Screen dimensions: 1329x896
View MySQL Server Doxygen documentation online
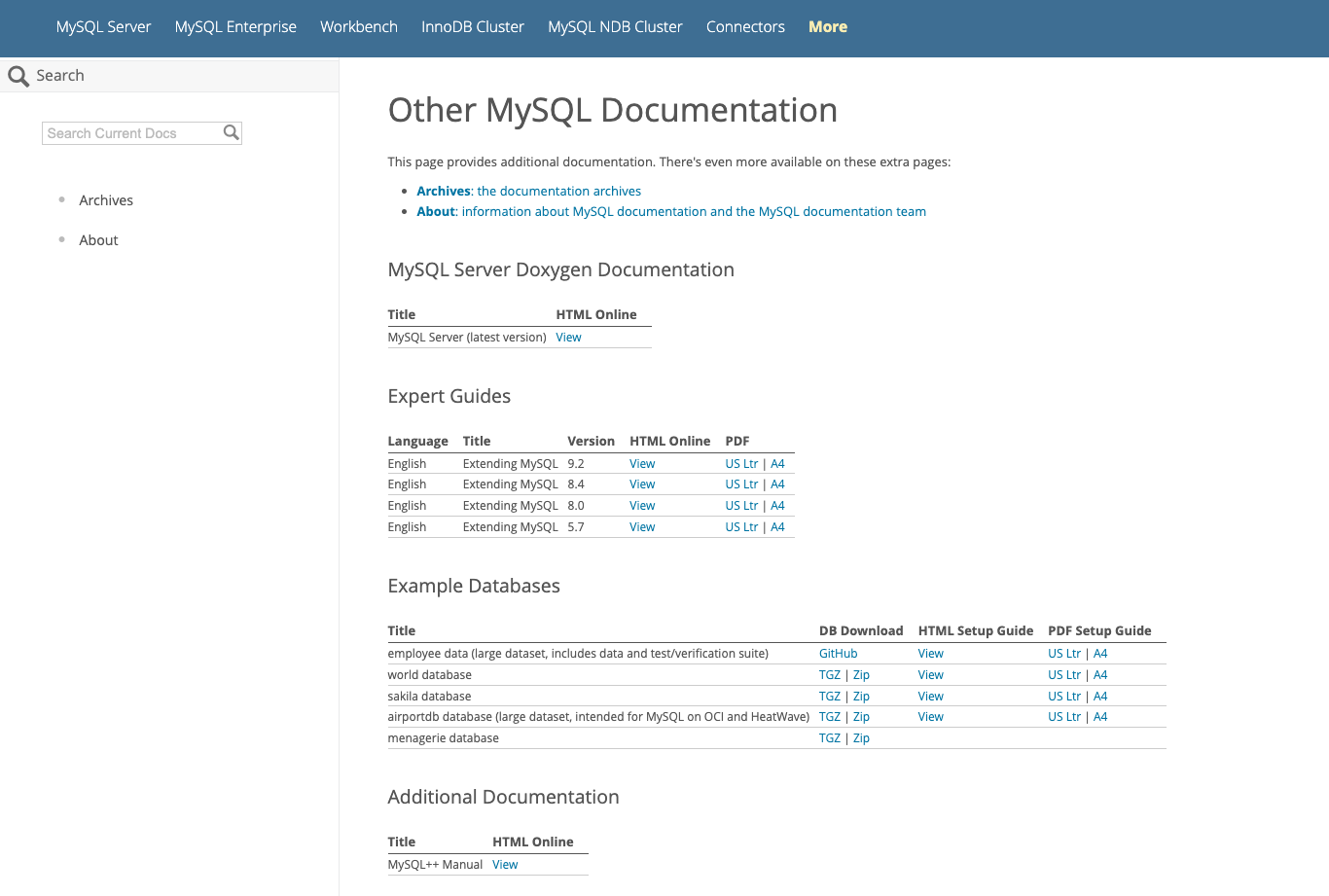coord(568,338)
